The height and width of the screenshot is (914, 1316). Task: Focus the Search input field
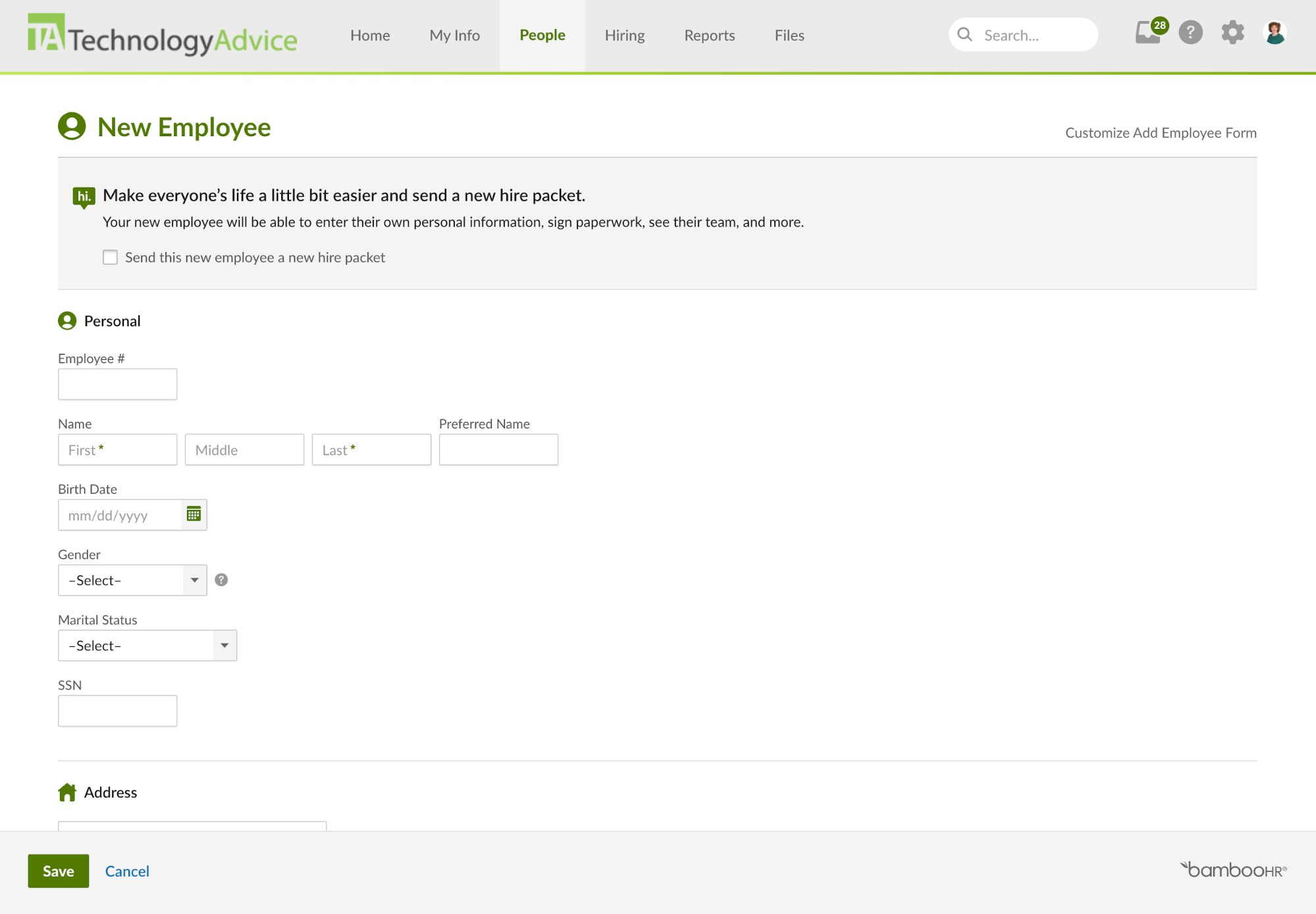click(1024, 35)
